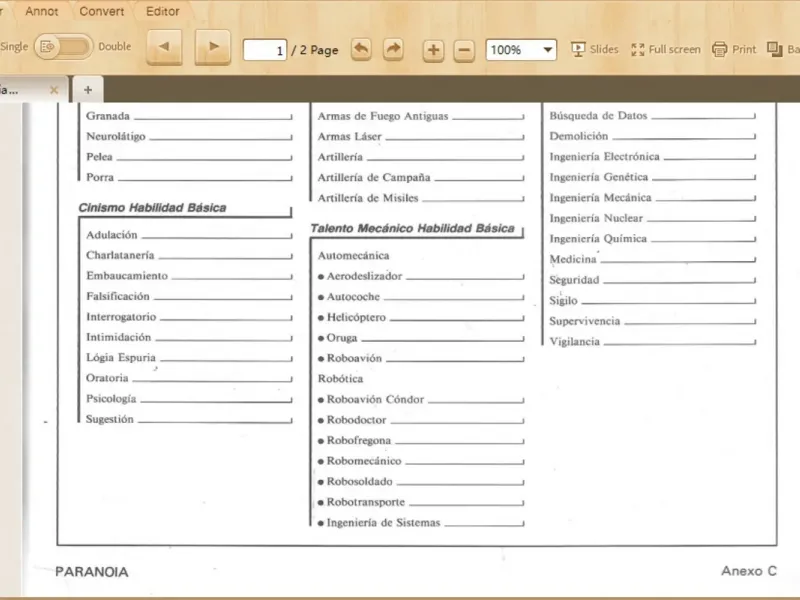Click "Ingeniería Genética" text
Screen dimensions: 800x600
point(598,177)
